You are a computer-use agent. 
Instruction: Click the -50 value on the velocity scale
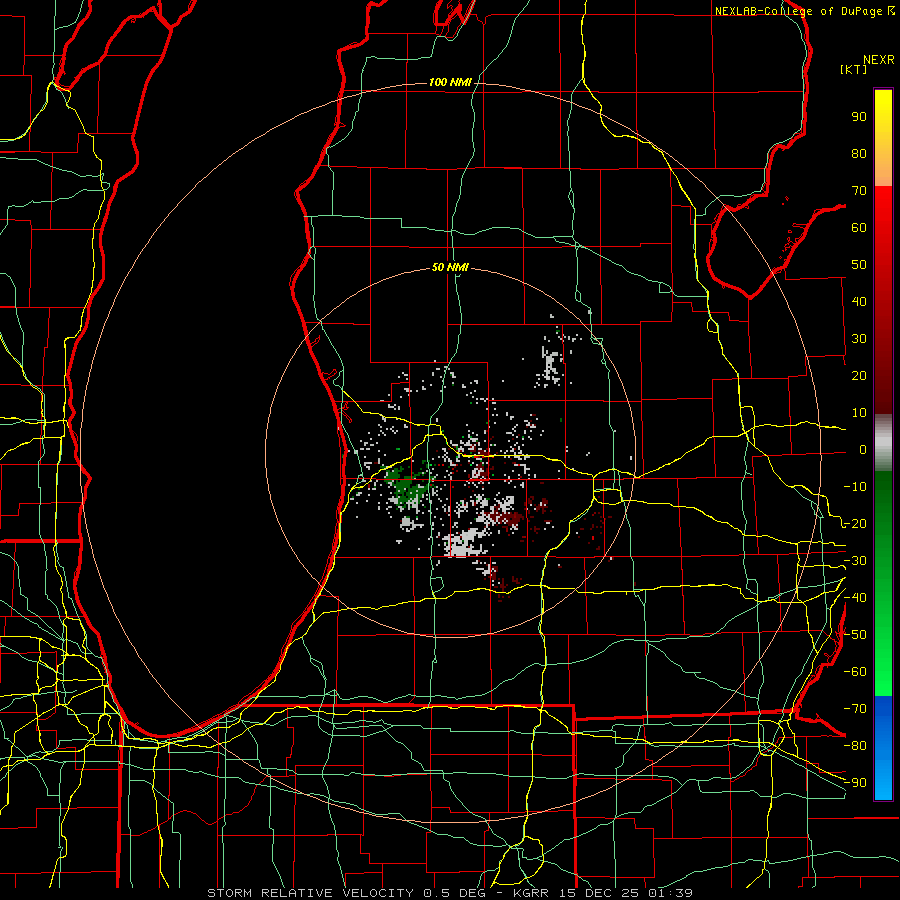click(x=855, y=635)
